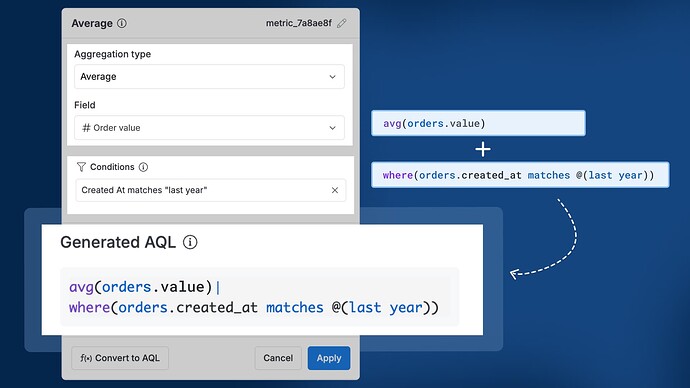The height and width of the screenshot is (388, 690).
Task: Click the metric_7a8ae8f name label
Action: [x=299, y=23]
